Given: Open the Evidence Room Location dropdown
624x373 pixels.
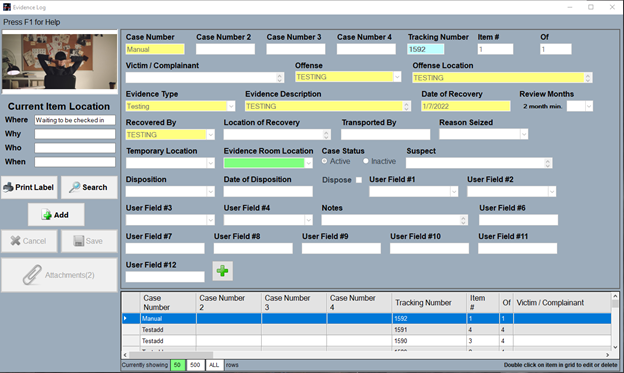Looking at the screenshot, I should pyautogui.click(x=308, y=163).
